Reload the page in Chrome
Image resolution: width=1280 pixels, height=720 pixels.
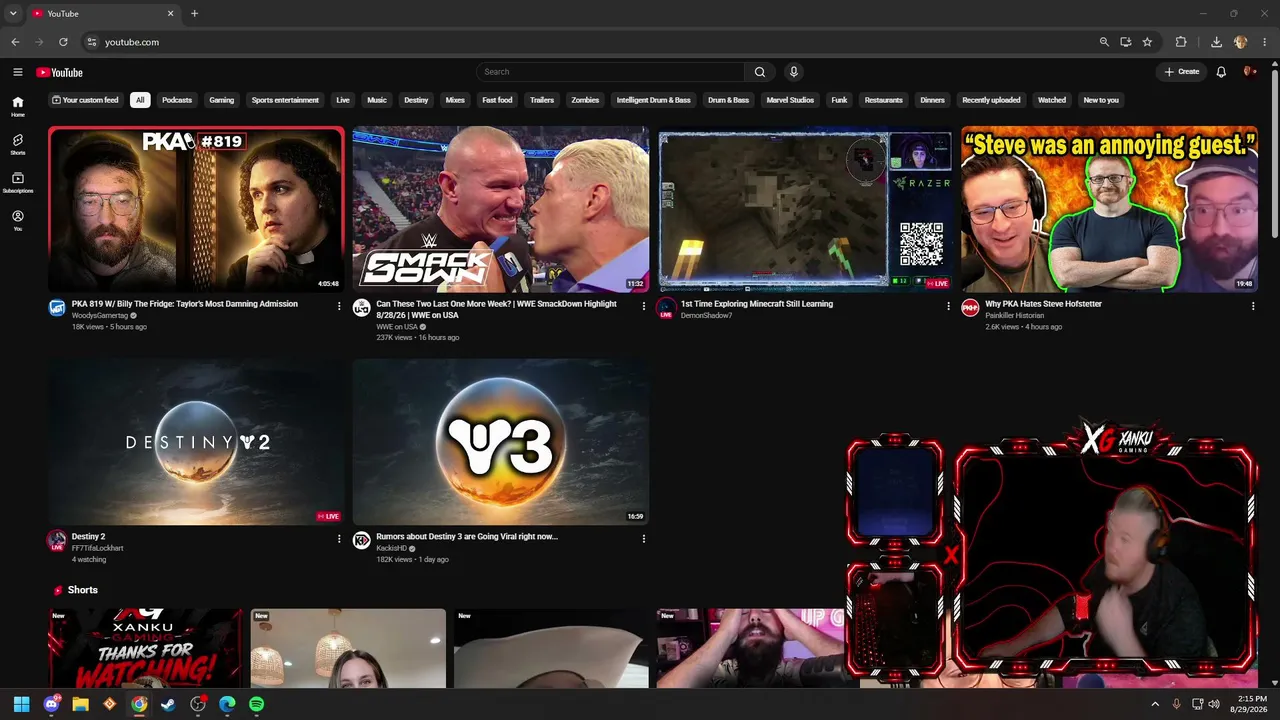[x=63, y=42]
